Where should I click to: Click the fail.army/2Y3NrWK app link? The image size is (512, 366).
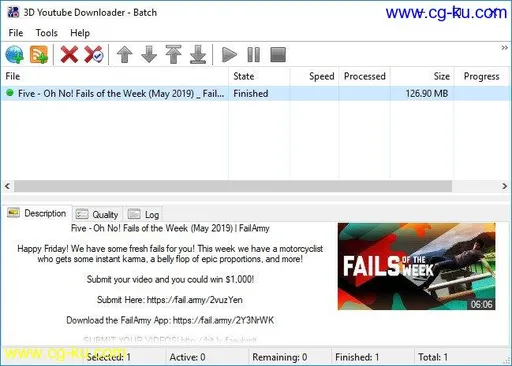tap(223, 320)
